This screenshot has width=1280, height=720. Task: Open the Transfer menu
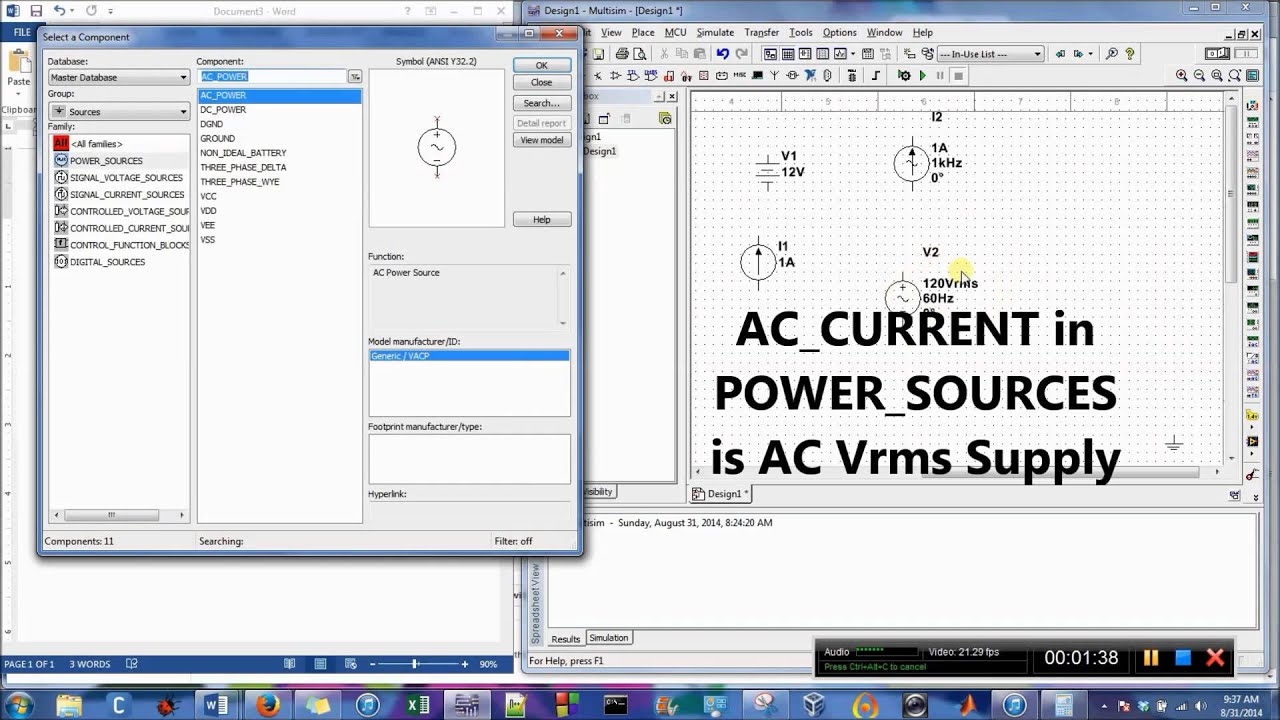click(761, 32)
